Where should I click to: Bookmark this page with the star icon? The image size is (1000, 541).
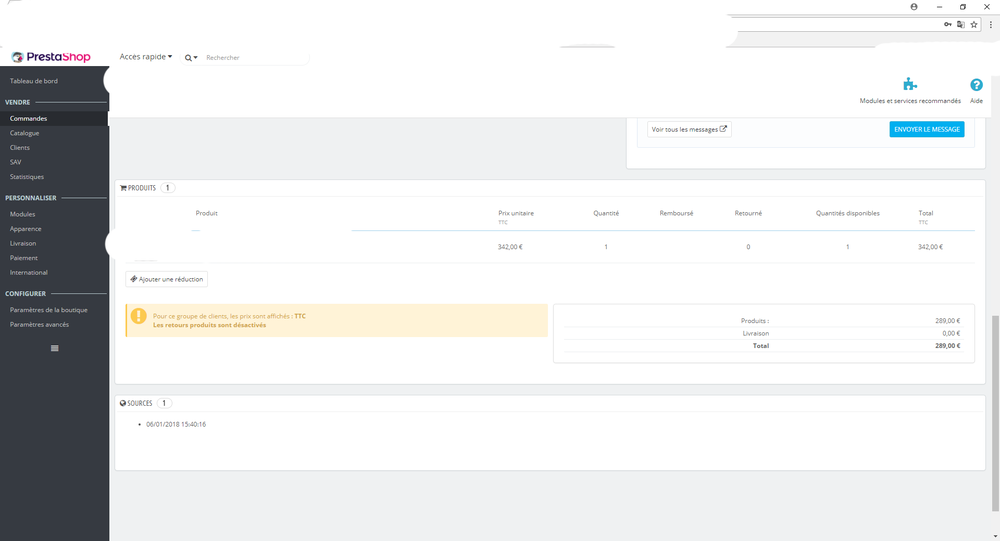pyautogui.click(x=974, y=25)
